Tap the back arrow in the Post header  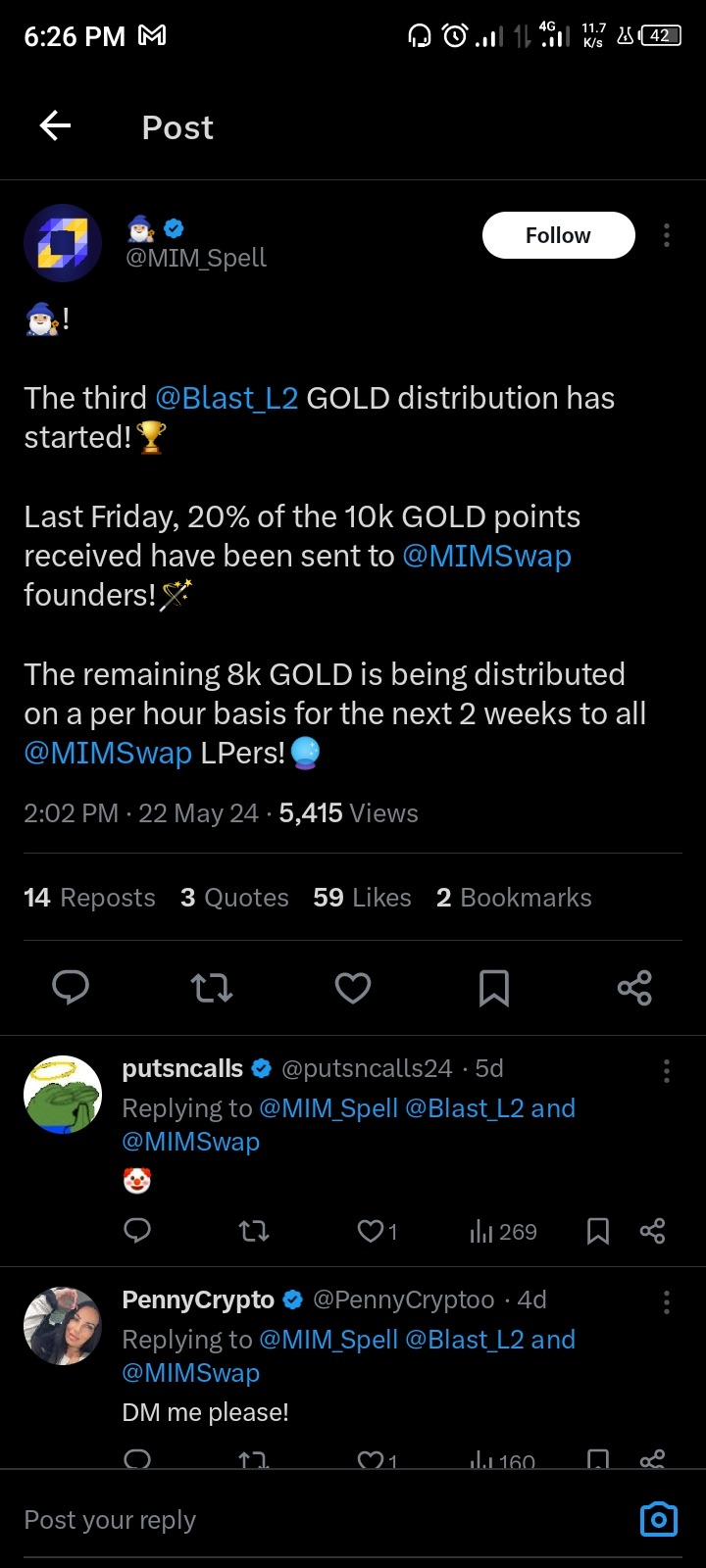[55, 126]
